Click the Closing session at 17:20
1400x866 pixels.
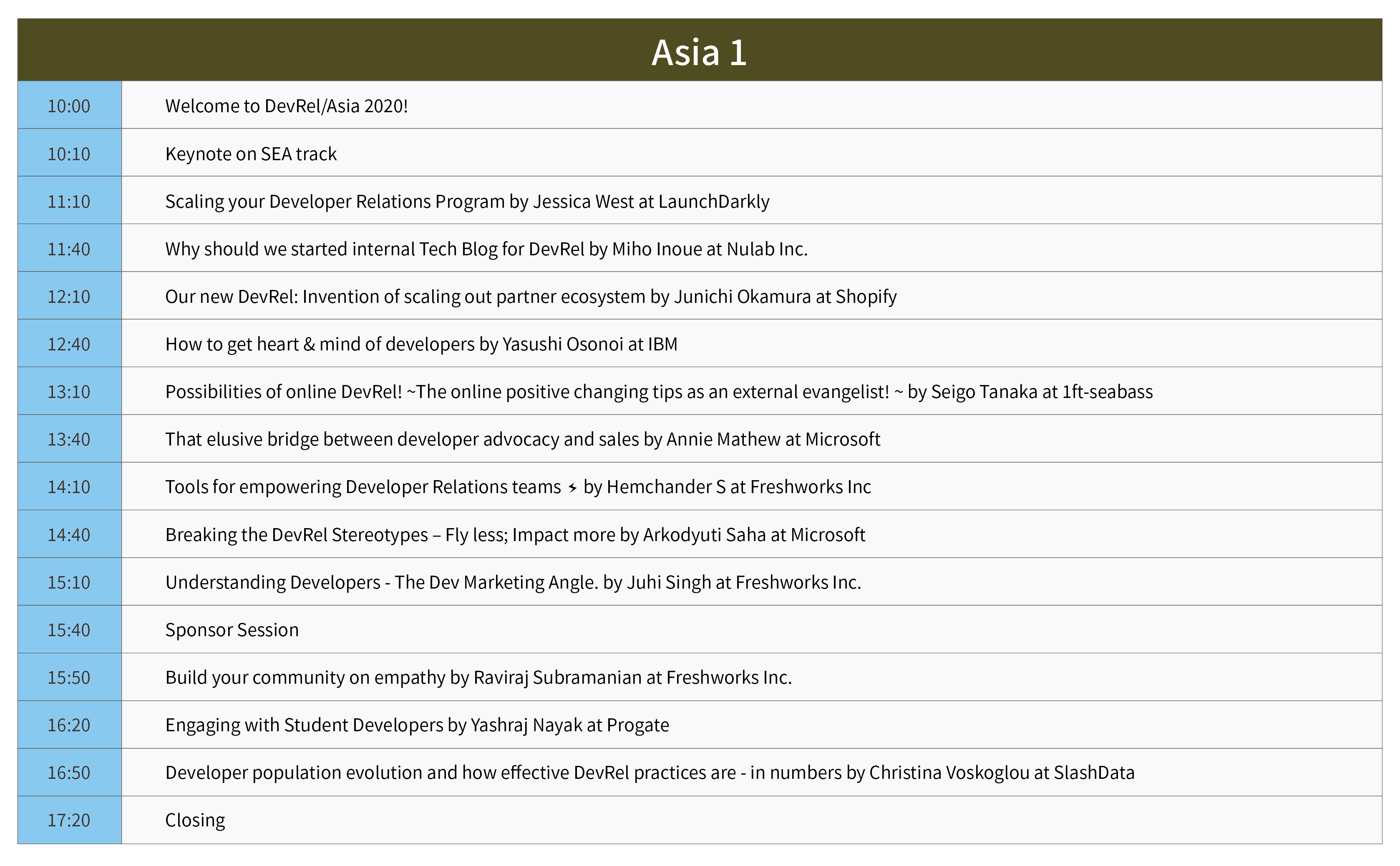195,820
